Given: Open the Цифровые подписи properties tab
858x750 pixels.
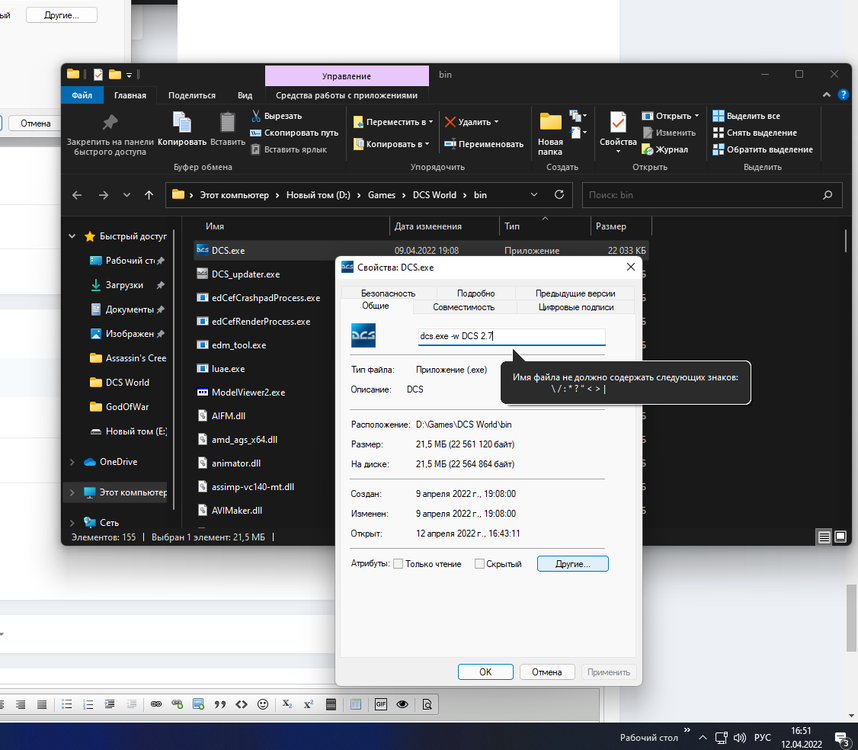Looking at the screenshot, I should point(576,307).
